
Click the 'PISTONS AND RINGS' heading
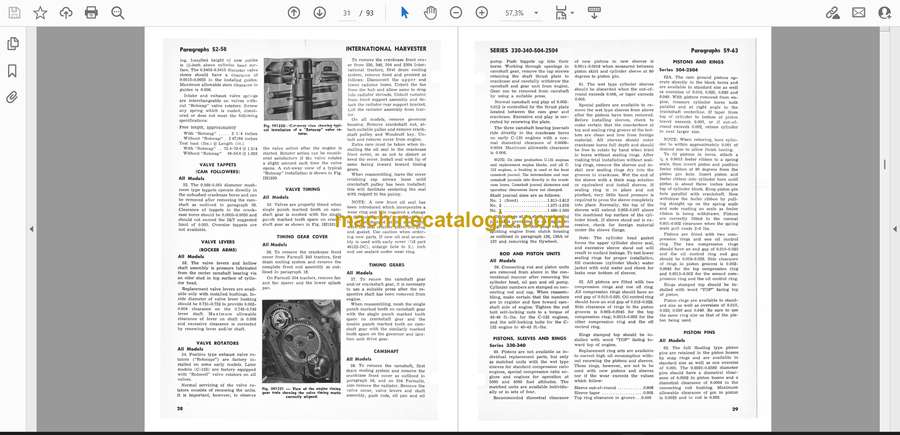[x=699, y=61]
